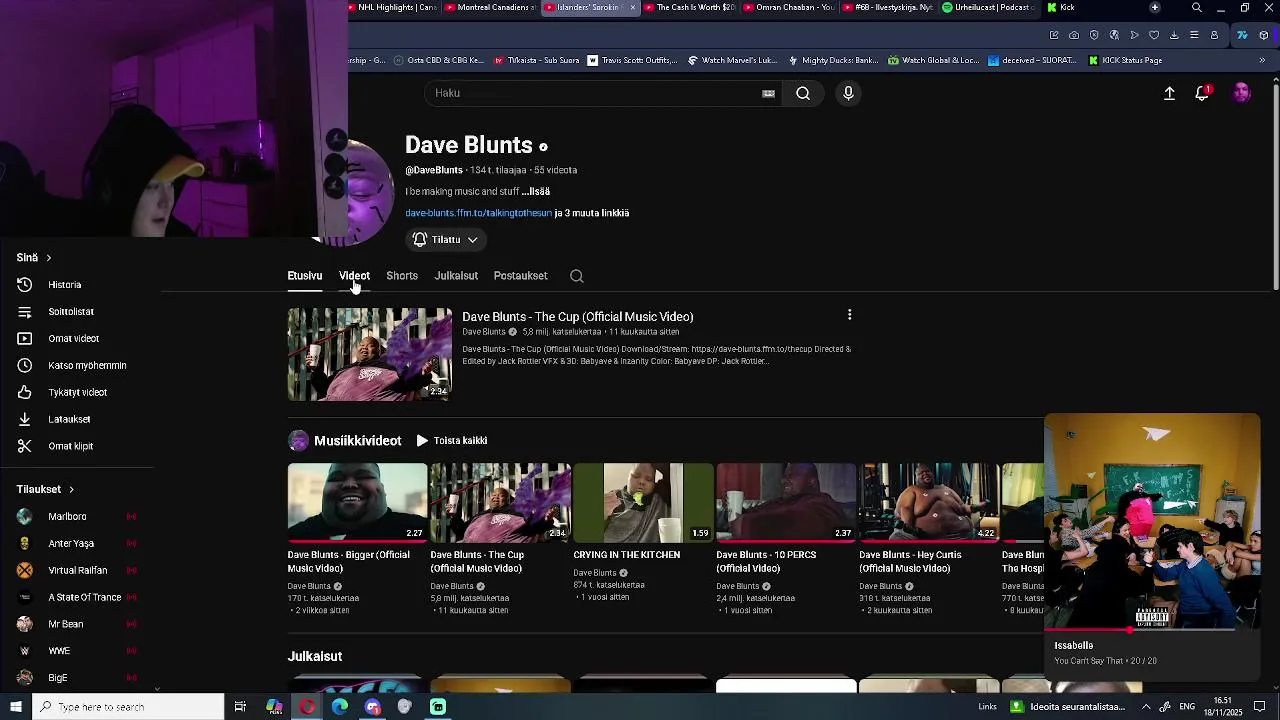Viewport: 1280px width, 720px height.
Task: Click the Windows taskbar search box
Action: tap(128, 707)
